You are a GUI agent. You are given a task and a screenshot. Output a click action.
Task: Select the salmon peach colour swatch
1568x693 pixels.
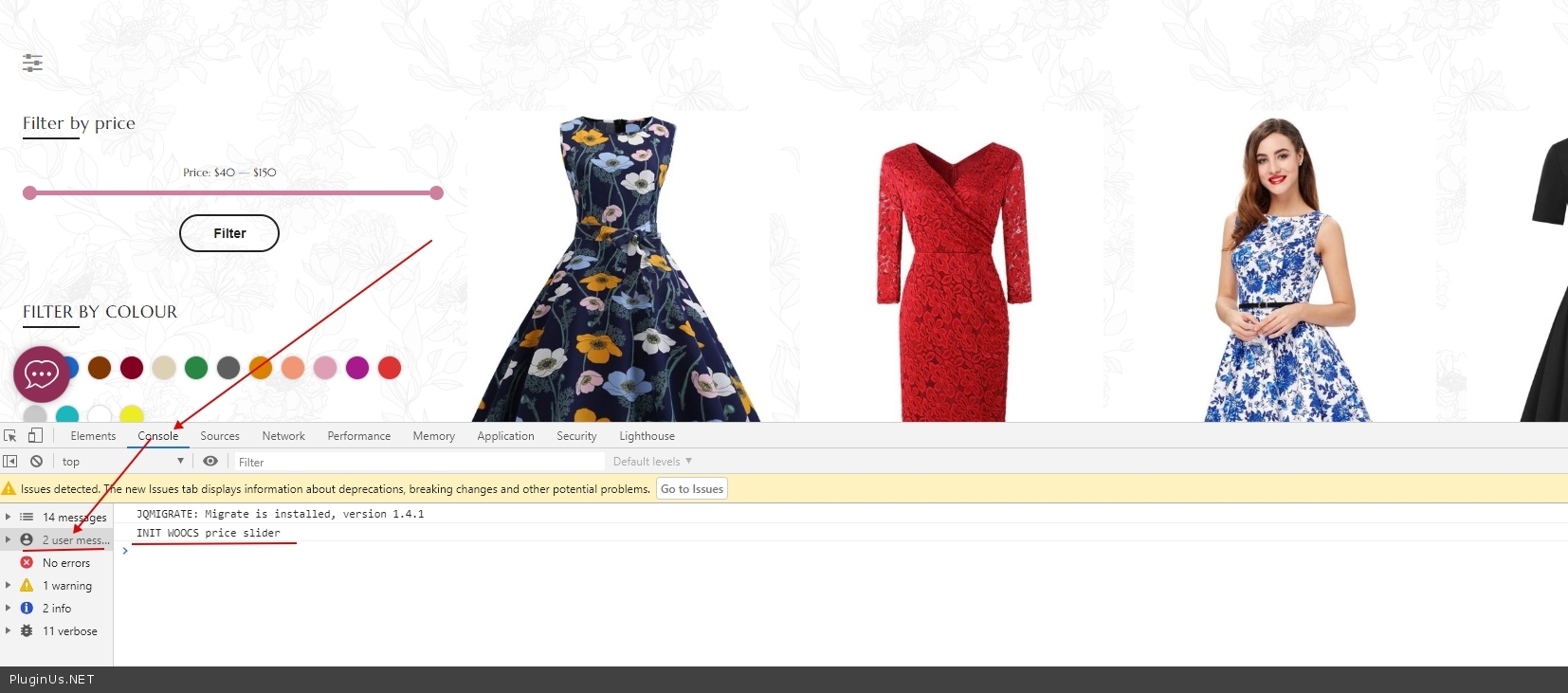click(x=293, y=368)
